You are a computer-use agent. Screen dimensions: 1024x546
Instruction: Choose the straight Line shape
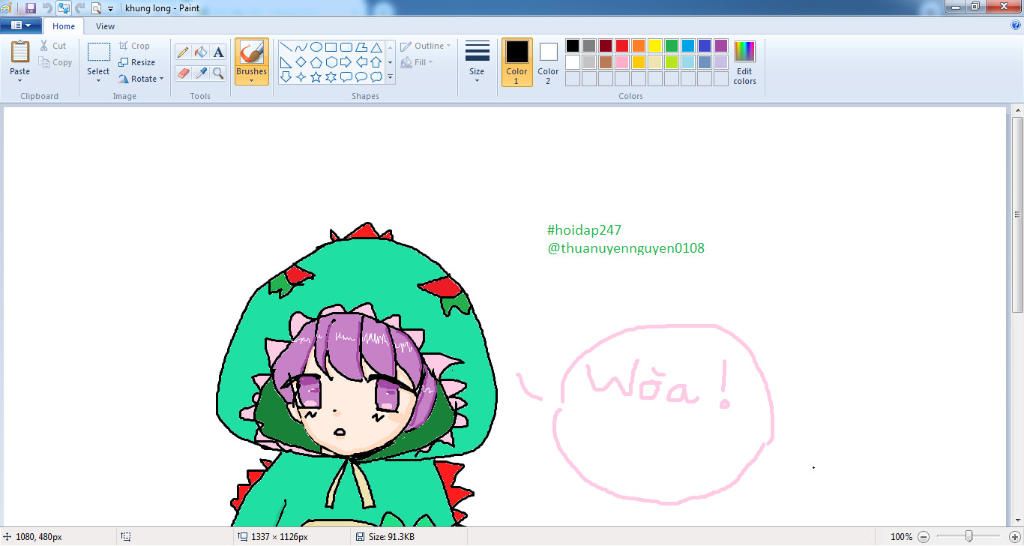tap(285, 47)
